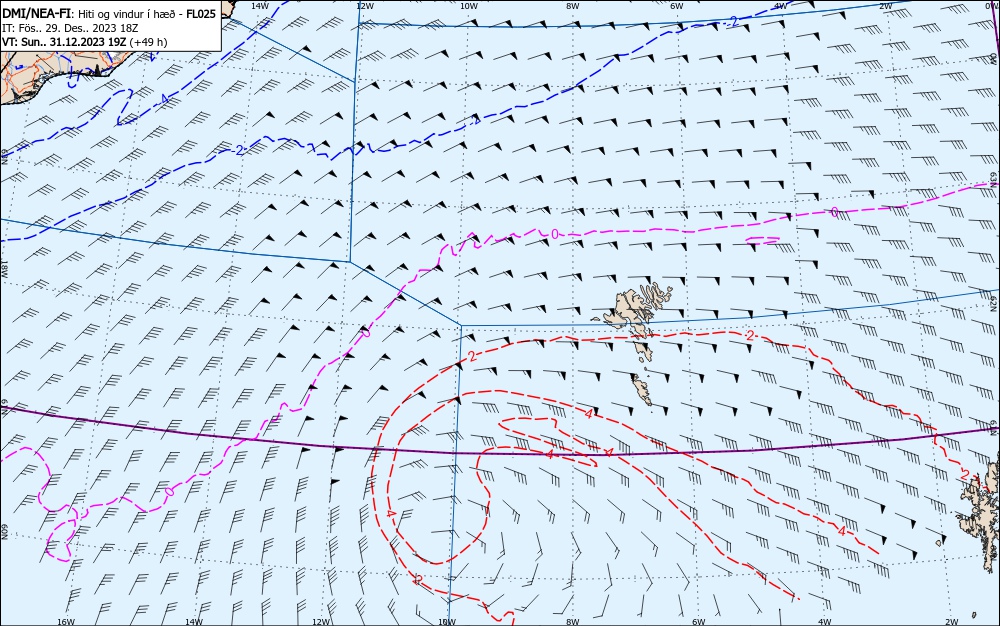Click the magenta 0 isotherm label north of the Faroes
Screen dimensions: 1000x626
coord(554,235)
